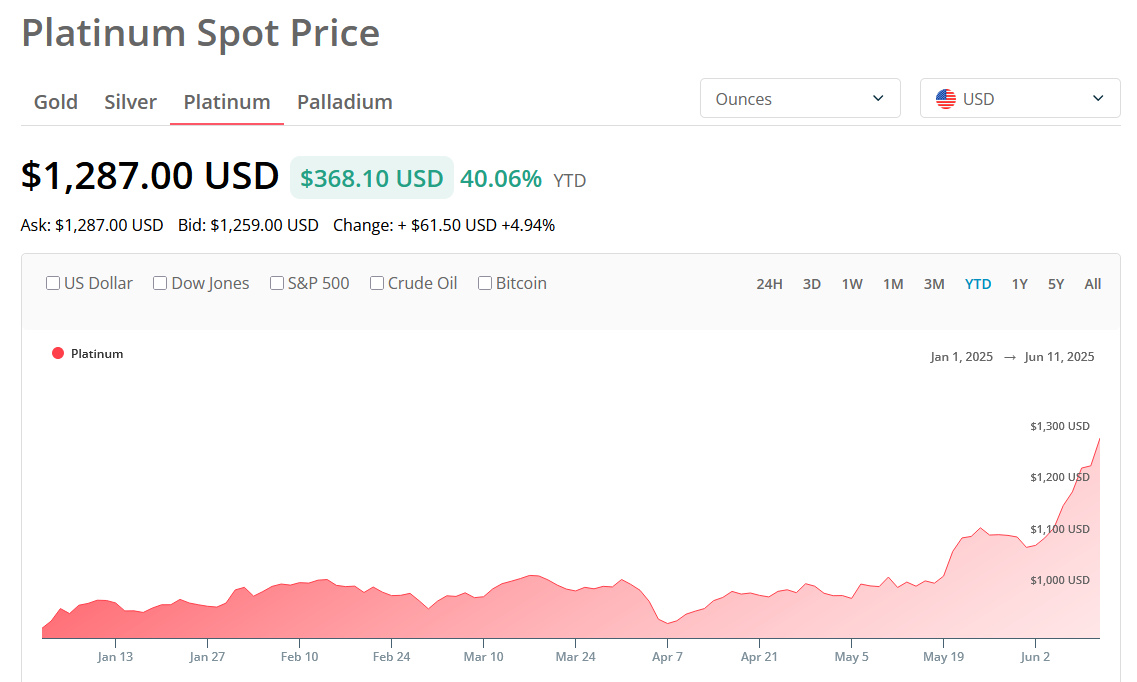
Task: Enable the Crude Oil comparison checkbox
Action: click(x=377, y=283)
